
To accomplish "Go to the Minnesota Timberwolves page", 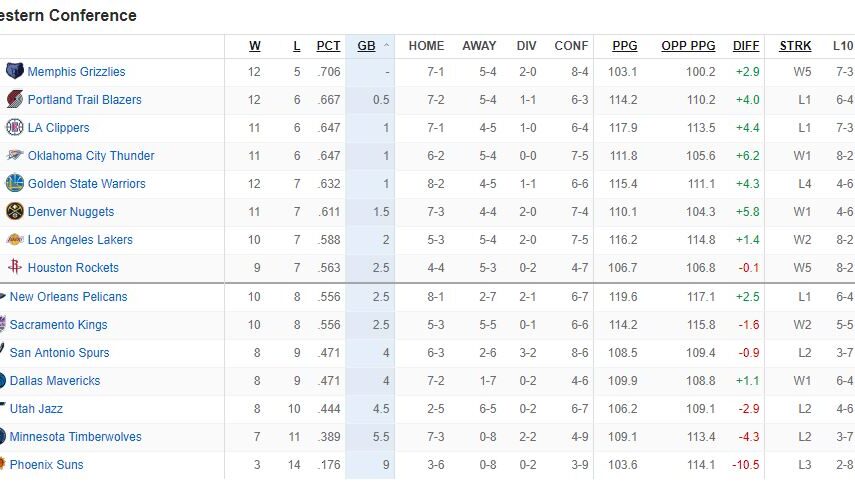I will (75, 437).
